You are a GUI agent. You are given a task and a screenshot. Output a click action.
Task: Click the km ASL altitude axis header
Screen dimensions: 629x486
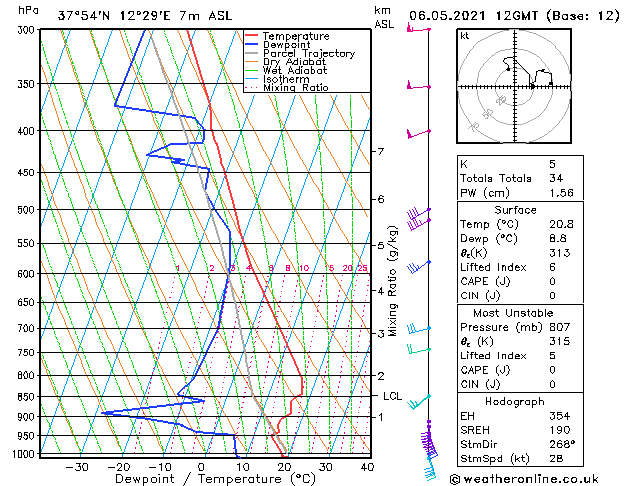coord(384,17)
